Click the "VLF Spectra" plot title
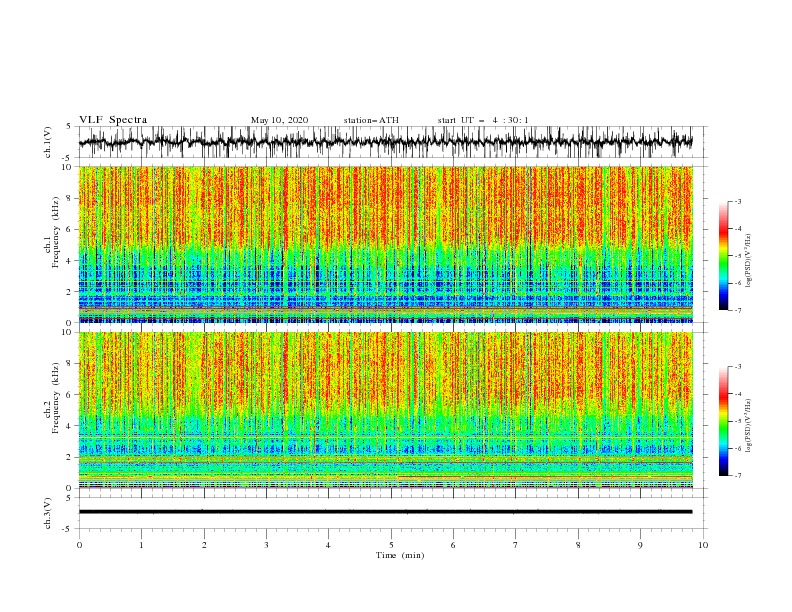 point(113,120)
